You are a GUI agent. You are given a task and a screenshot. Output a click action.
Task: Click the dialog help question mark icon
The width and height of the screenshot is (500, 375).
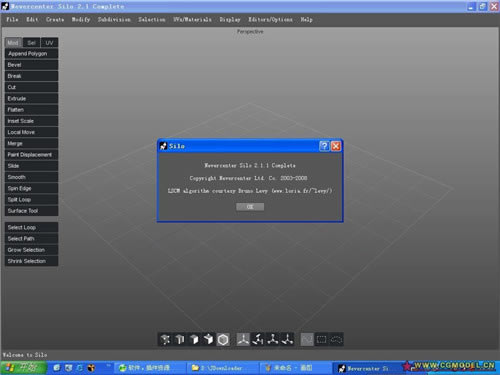(x=324, y=146)
